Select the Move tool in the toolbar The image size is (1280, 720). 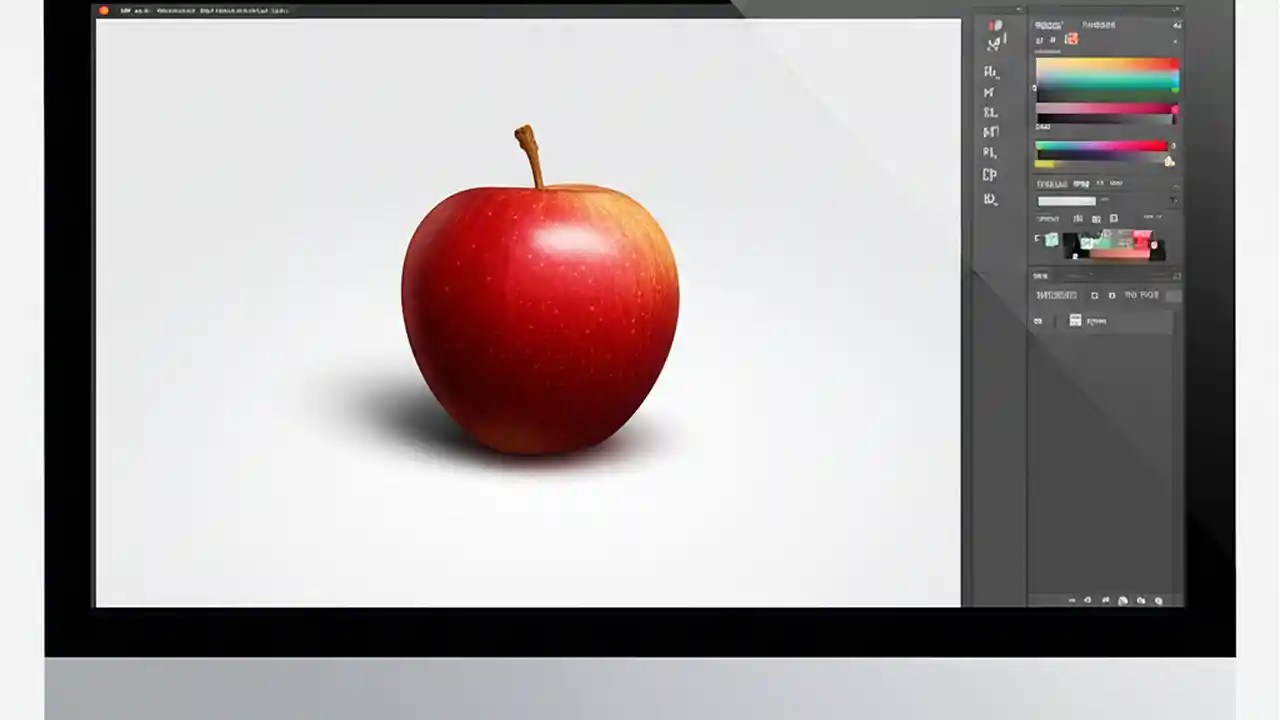(990, 45)
